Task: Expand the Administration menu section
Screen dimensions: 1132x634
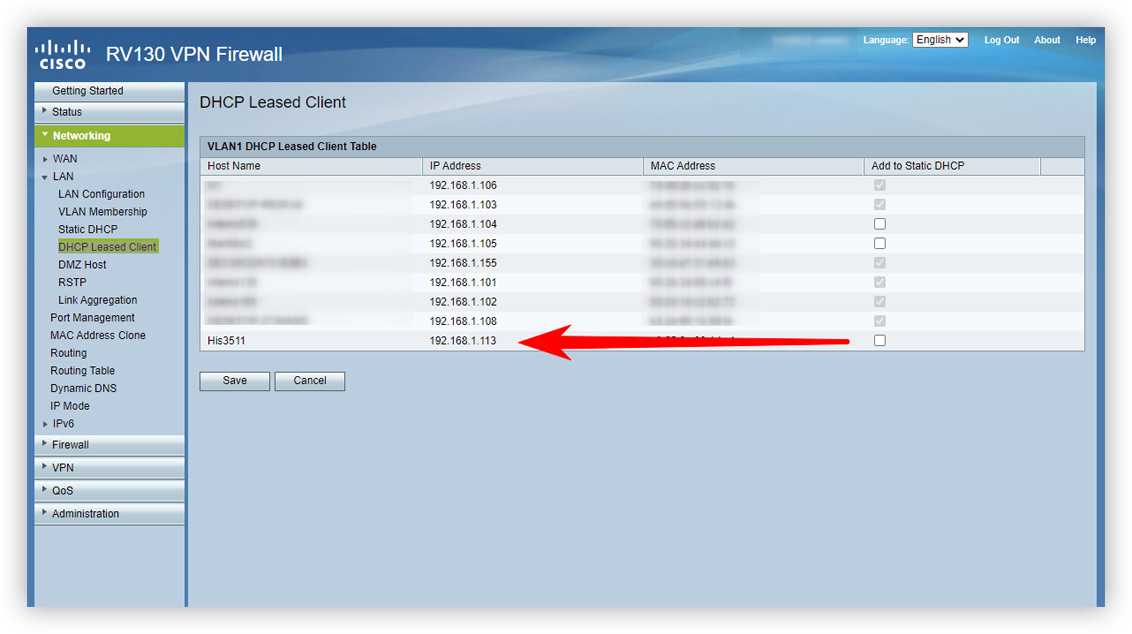Action: point(109,514)
